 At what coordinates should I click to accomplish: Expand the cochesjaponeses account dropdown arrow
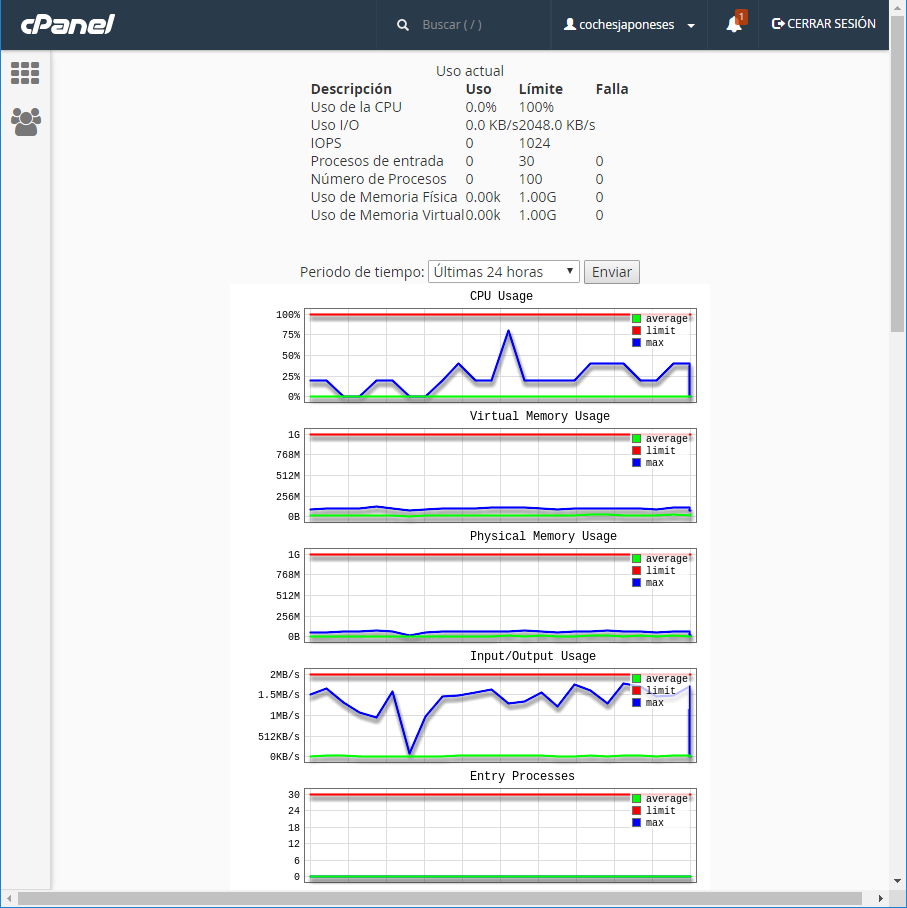tap(691, 25)
